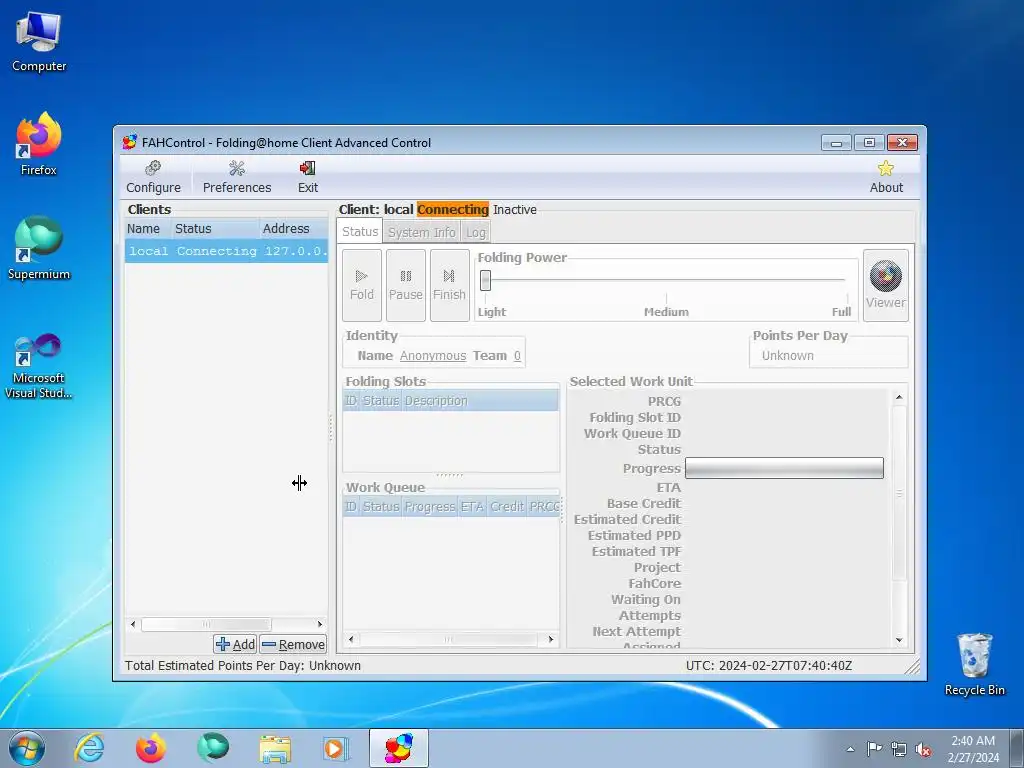Click the Name column header in Clients
1024x768 pixels.
point(147,229)
